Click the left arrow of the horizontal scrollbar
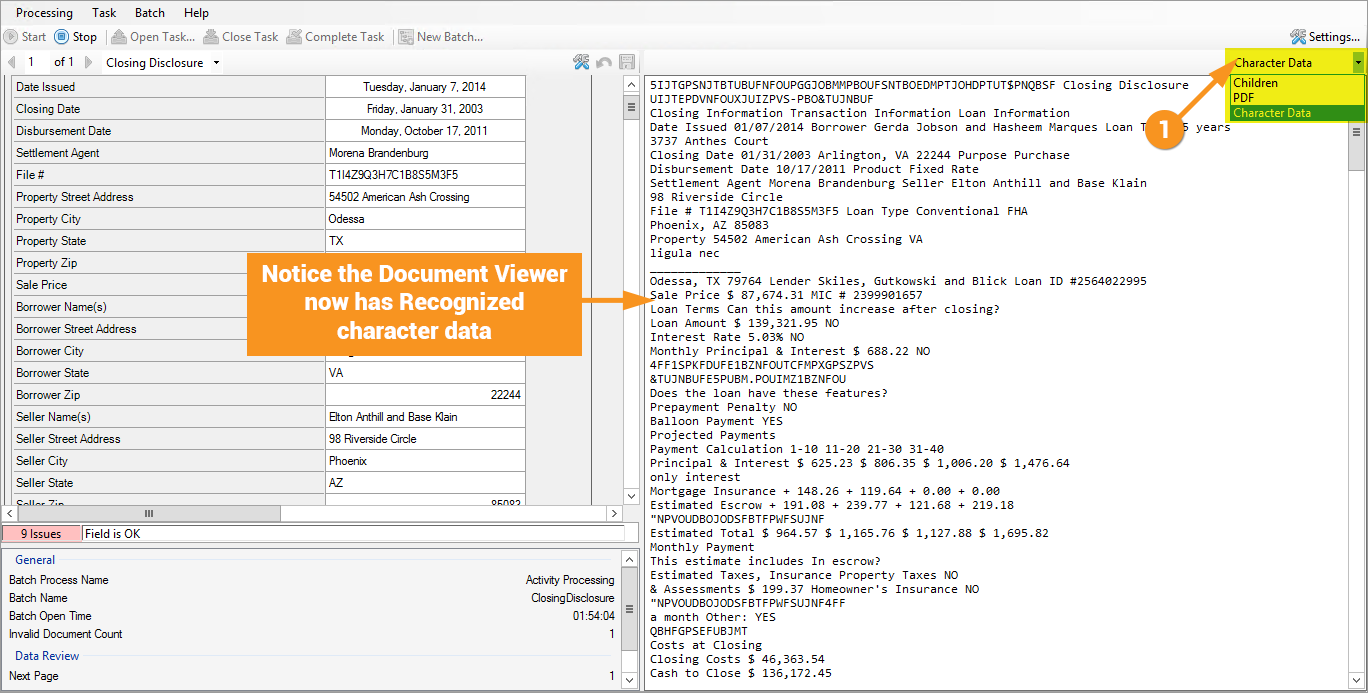1368x693 pixels. (12, 513)
